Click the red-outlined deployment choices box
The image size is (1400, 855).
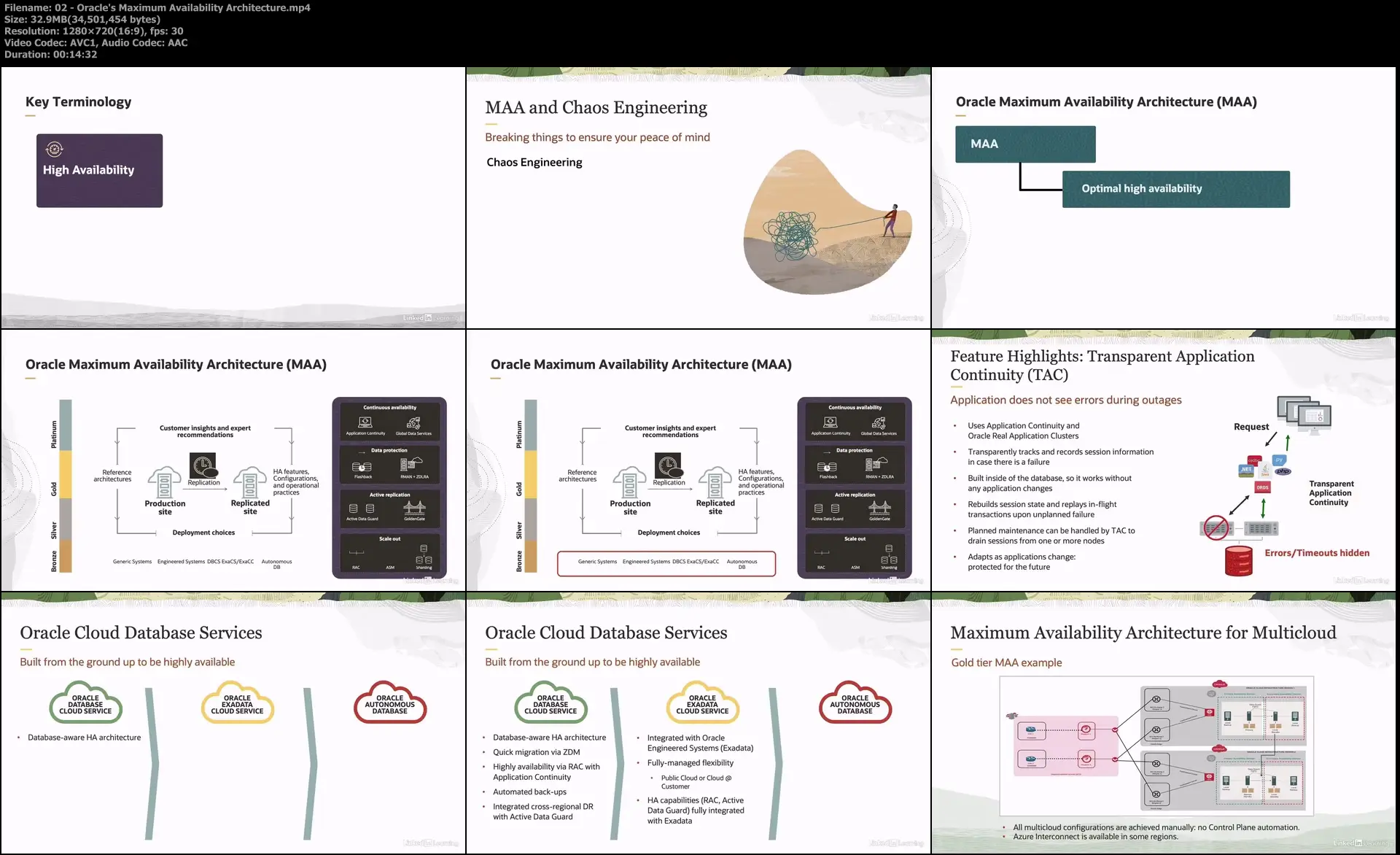(x=666, y=563)
